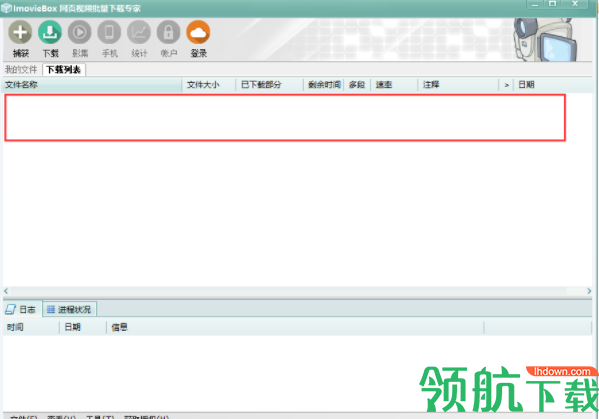This screenshot has height=419, width=599.
Task: Open the 统计 statistics chart icon
Action: (139, 32)
